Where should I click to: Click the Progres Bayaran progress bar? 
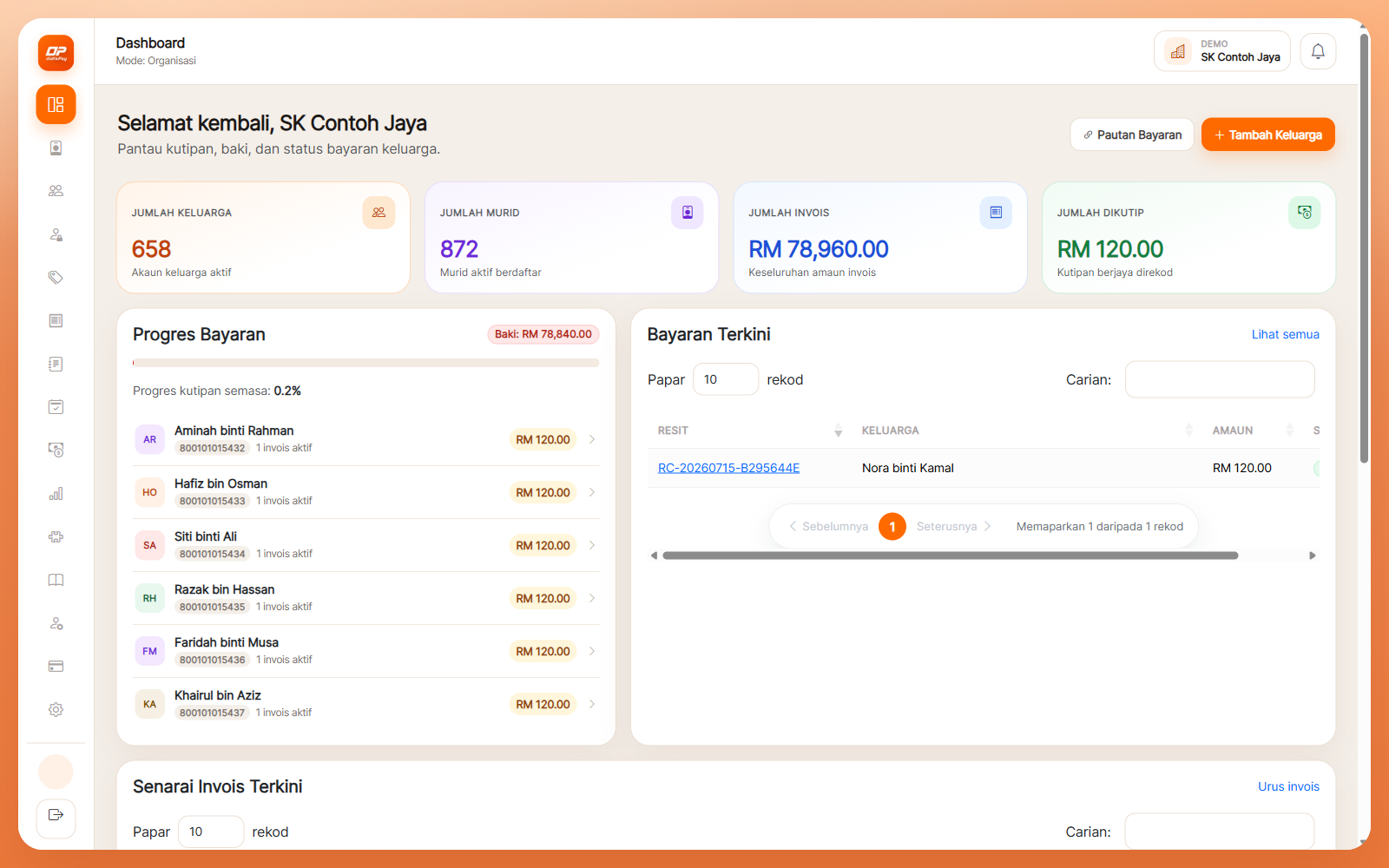[x=365, y=363]
